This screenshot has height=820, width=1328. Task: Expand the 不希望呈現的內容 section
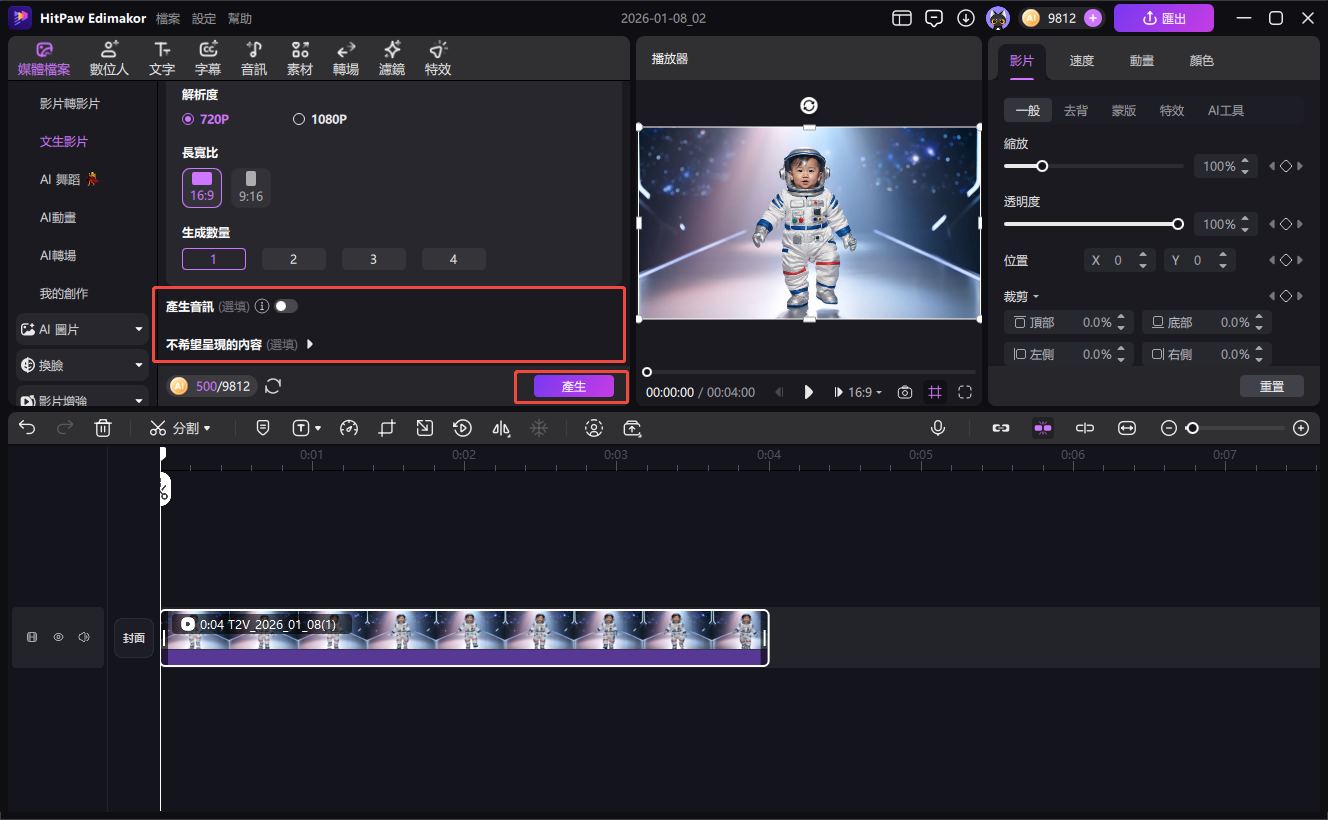[310, 344]
